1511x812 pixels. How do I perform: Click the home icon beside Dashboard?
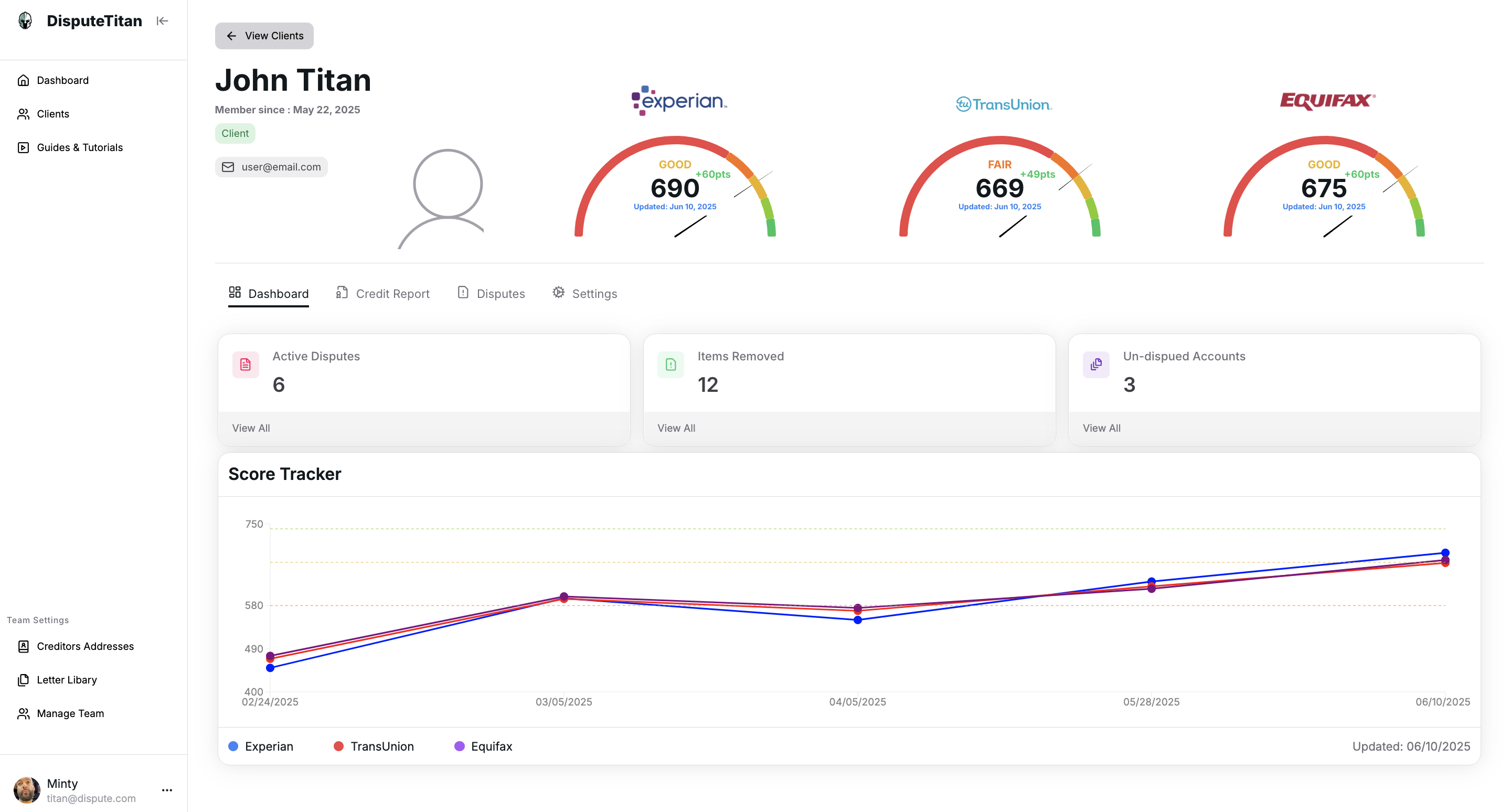tap(24, 80)
